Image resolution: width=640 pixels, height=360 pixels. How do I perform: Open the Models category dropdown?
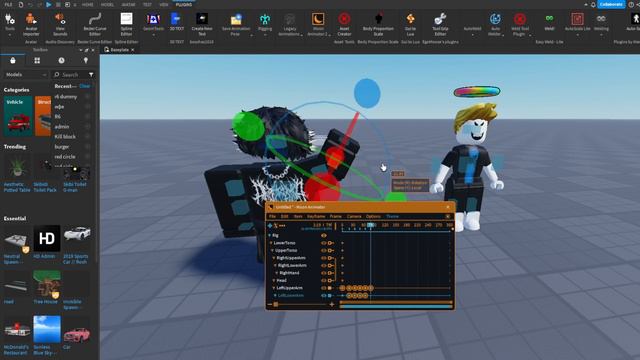click(25, 75)
